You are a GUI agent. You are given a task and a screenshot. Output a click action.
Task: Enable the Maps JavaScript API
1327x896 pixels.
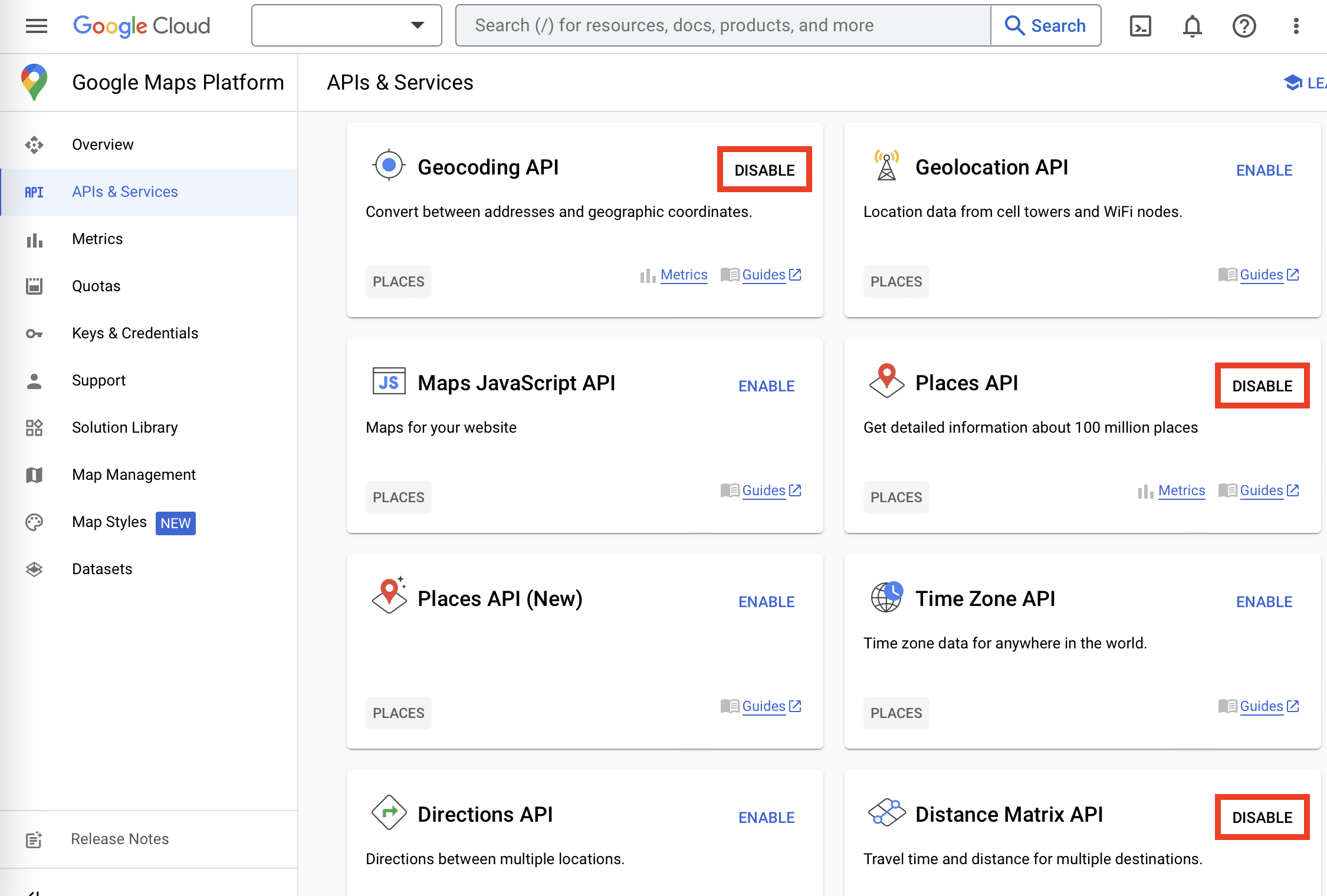click(x=766, y=386)
